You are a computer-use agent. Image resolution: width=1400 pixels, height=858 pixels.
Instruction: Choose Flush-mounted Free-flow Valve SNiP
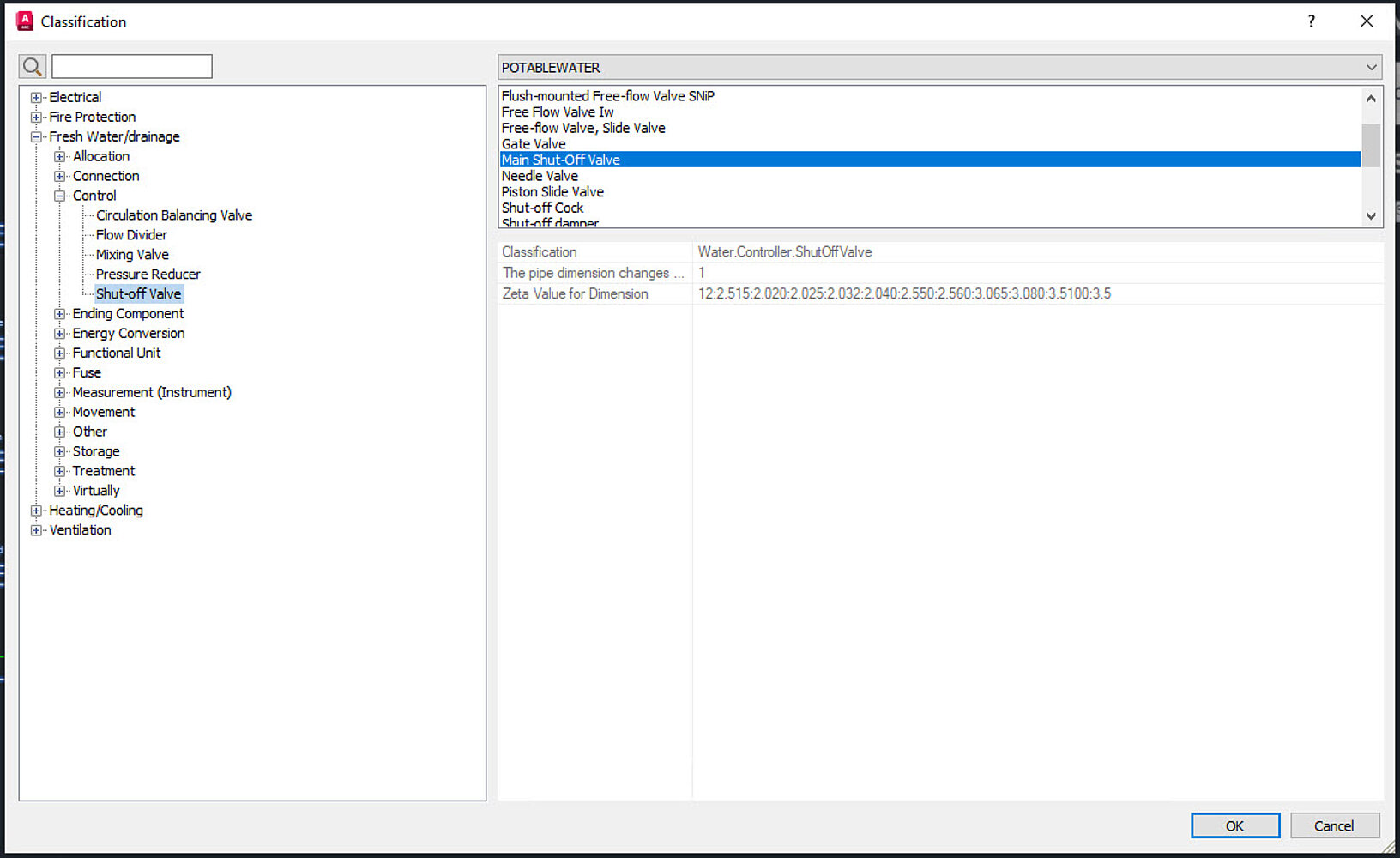coord(930,96)
